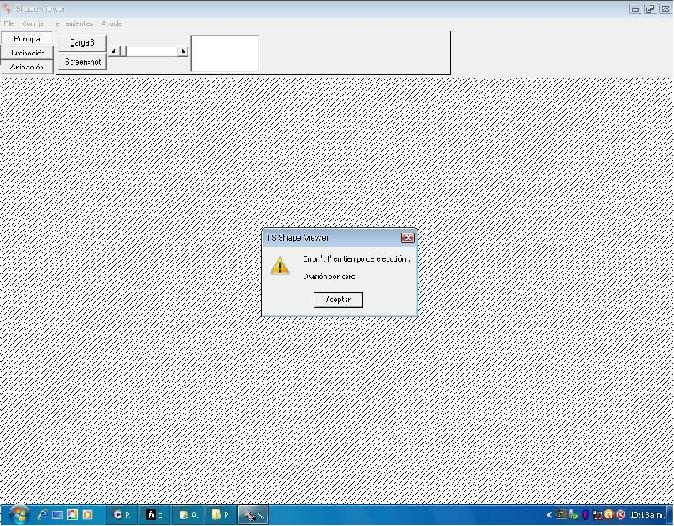
Task: Expand hidden system tray icons arrow
Action: [x=549, y=515]
